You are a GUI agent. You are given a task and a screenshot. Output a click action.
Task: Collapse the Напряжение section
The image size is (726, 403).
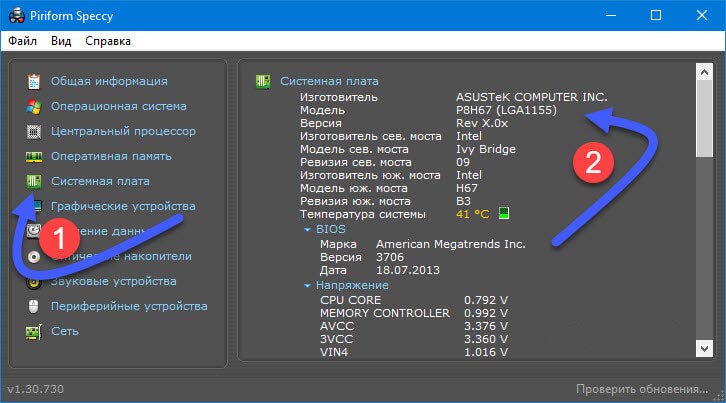click(x=307, y=285)
